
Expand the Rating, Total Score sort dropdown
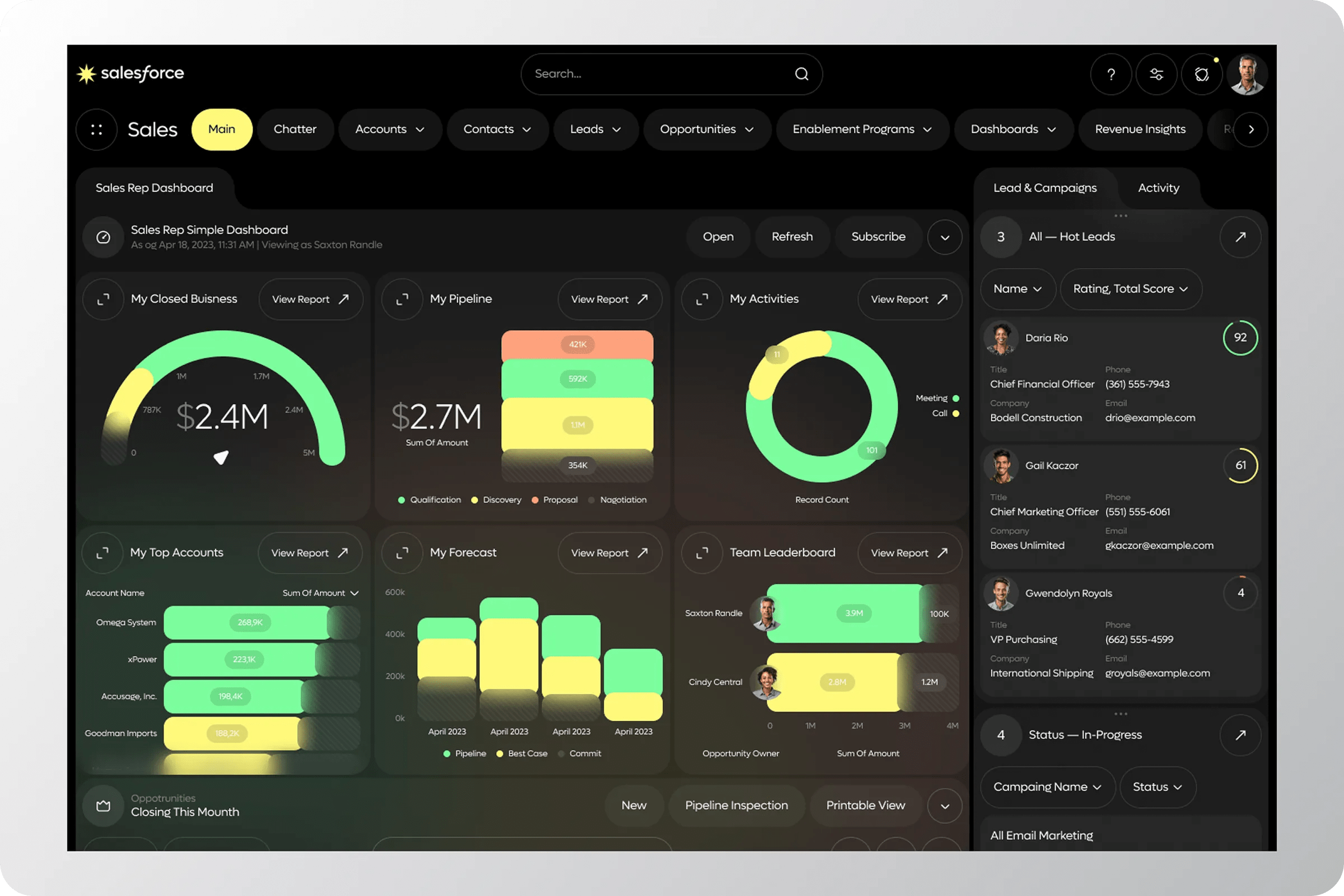point(1130,289)
